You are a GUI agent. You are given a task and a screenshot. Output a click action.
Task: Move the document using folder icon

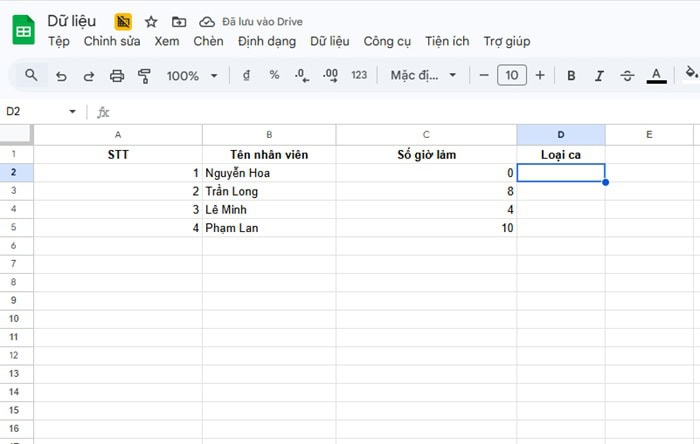(179, 21)
